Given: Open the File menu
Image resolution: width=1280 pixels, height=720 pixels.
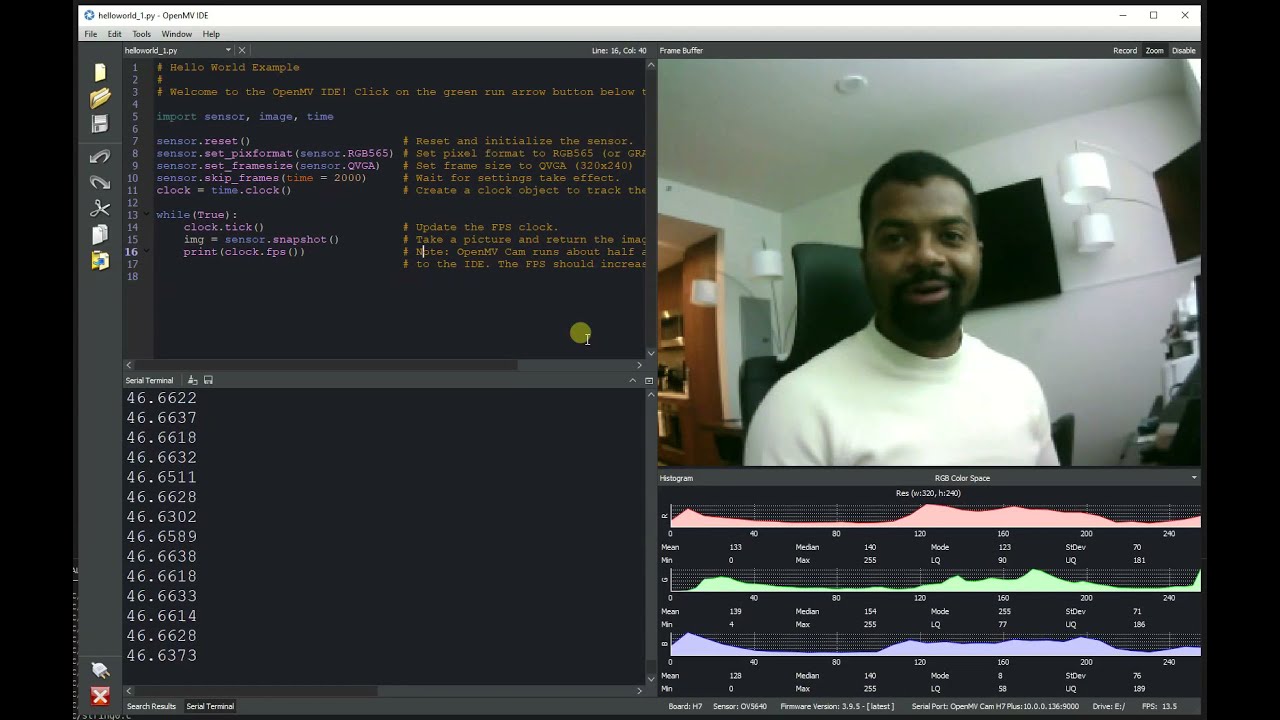Looking at the screenshot, I should (x=91, y=34).
